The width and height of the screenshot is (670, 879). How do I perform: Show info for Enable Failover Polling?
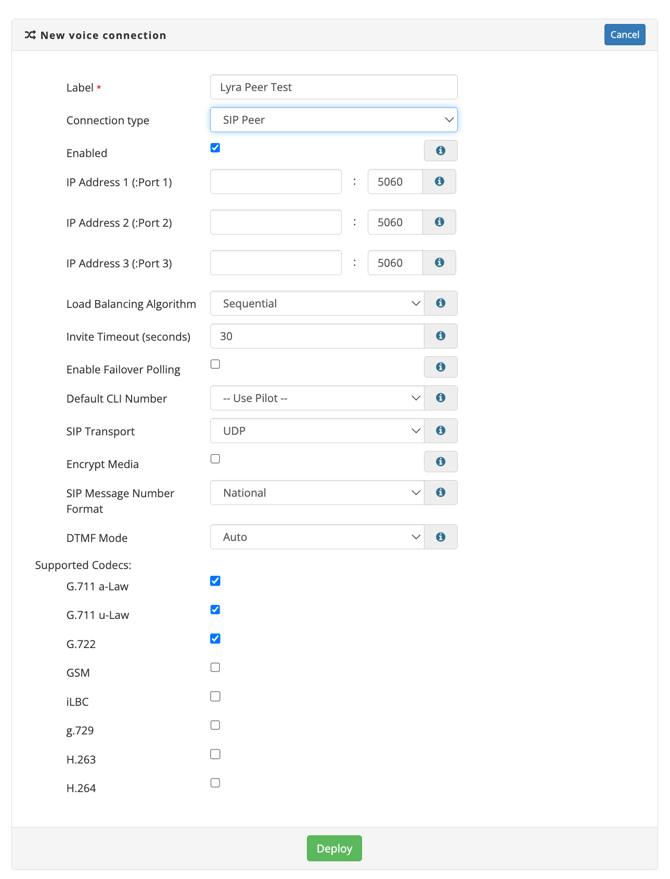click(x=440, y=367)
